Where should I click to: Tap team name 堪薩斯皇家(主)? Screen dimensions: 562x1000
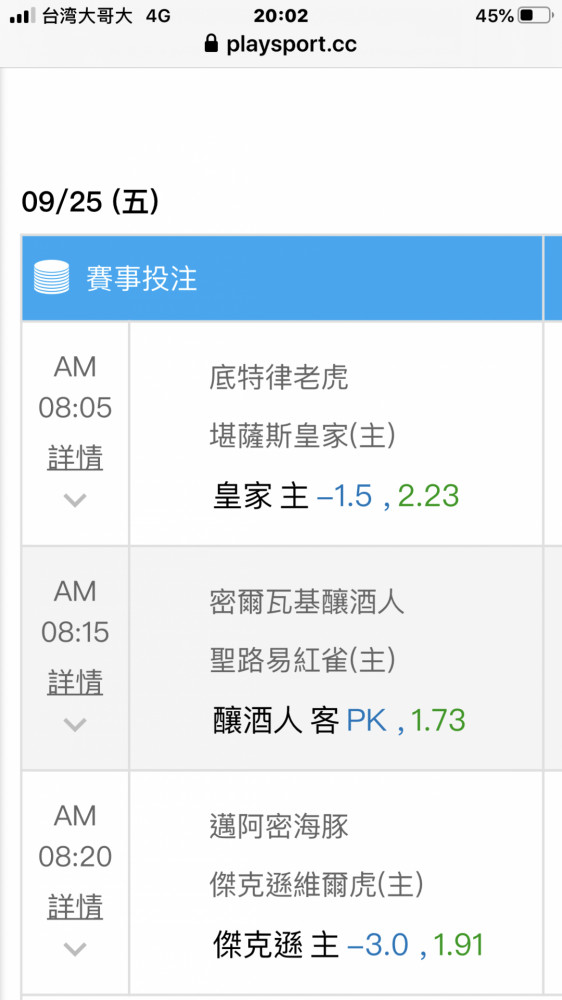[x=302, y=436]
